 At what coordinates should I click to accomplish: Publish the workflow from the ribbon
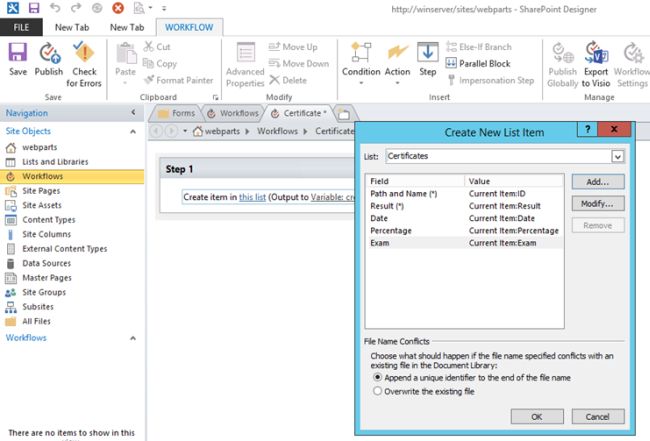(x=49, y=59)
